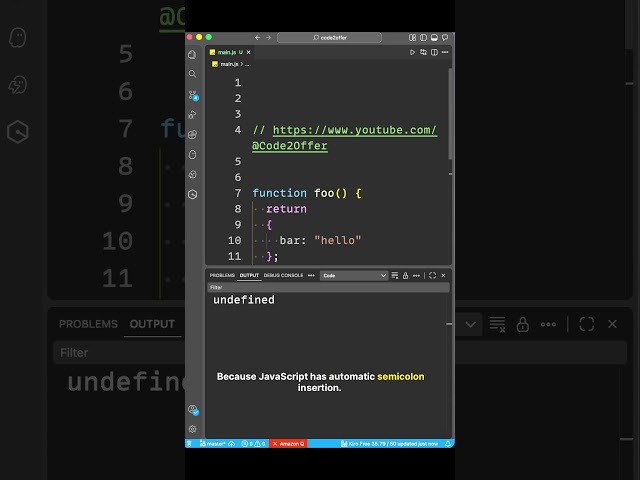Toggle the bottom panel visibility in title bar
The image size is (640, 480).
434,38
